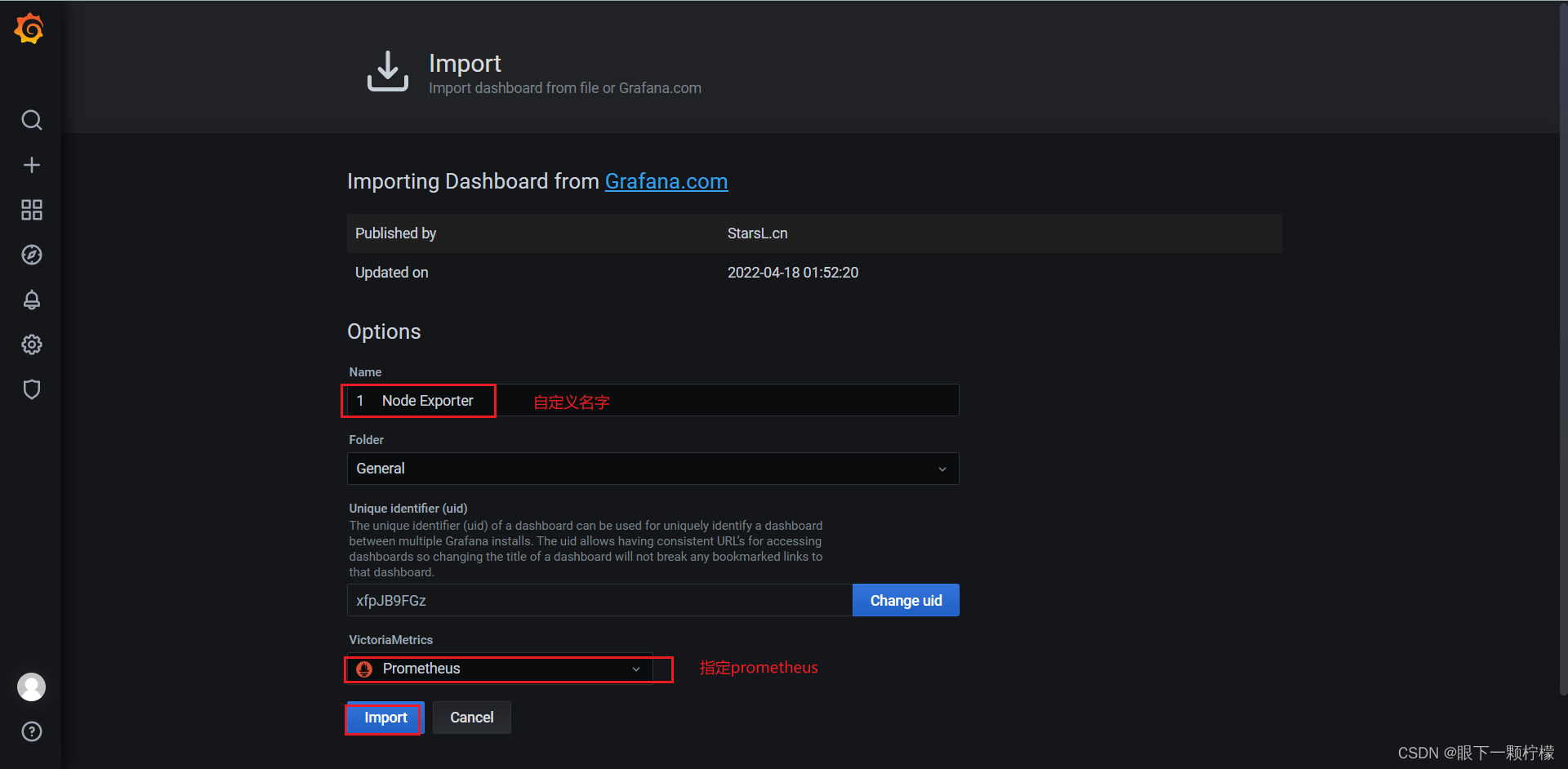
Task: Click the Grafana logo home icon
Action: (29, 29)
